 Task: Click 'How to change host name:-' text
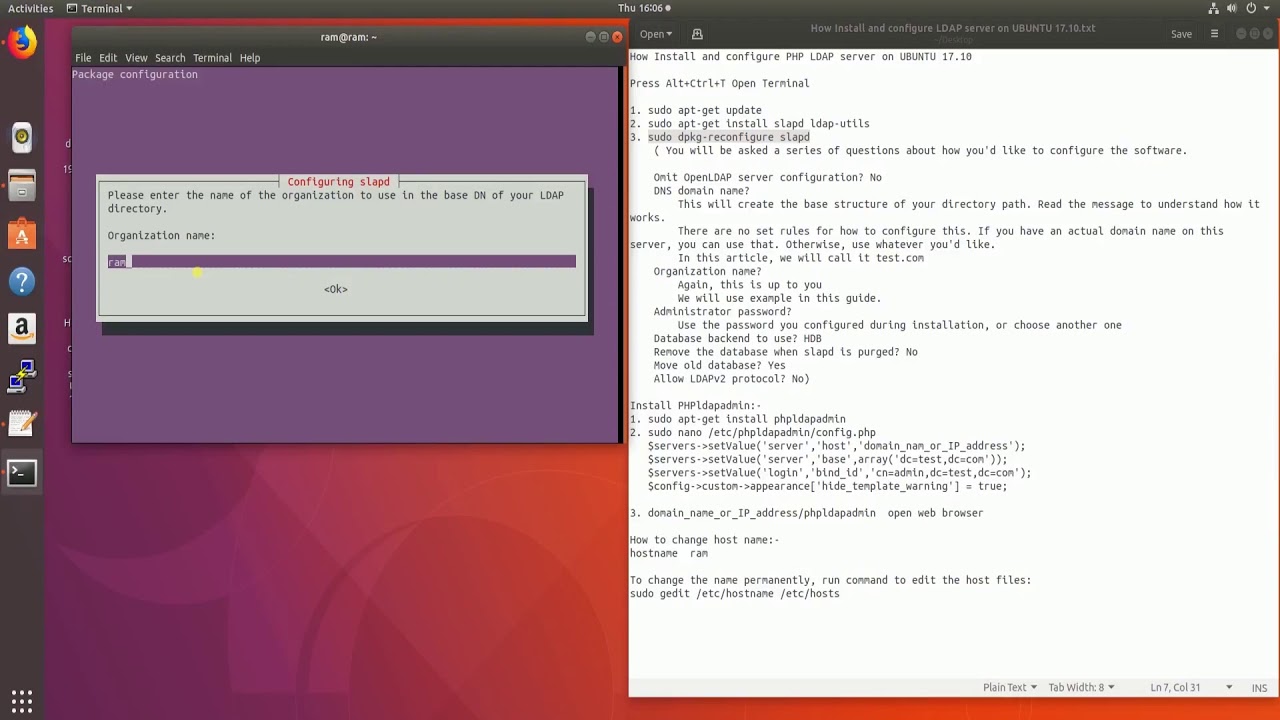[x=704, y=539]
